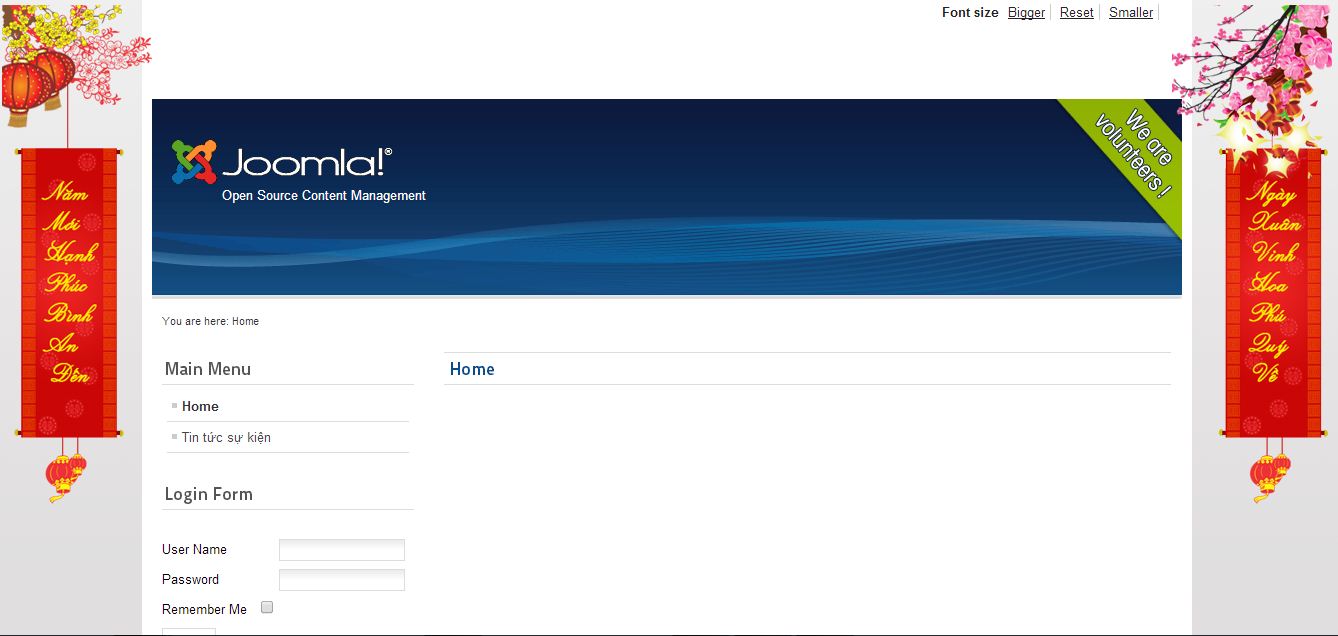Toggle the Remember Me checkbox
Image resolution: width=1338 pixels, height=636 pixels.
tap(267, 607)
